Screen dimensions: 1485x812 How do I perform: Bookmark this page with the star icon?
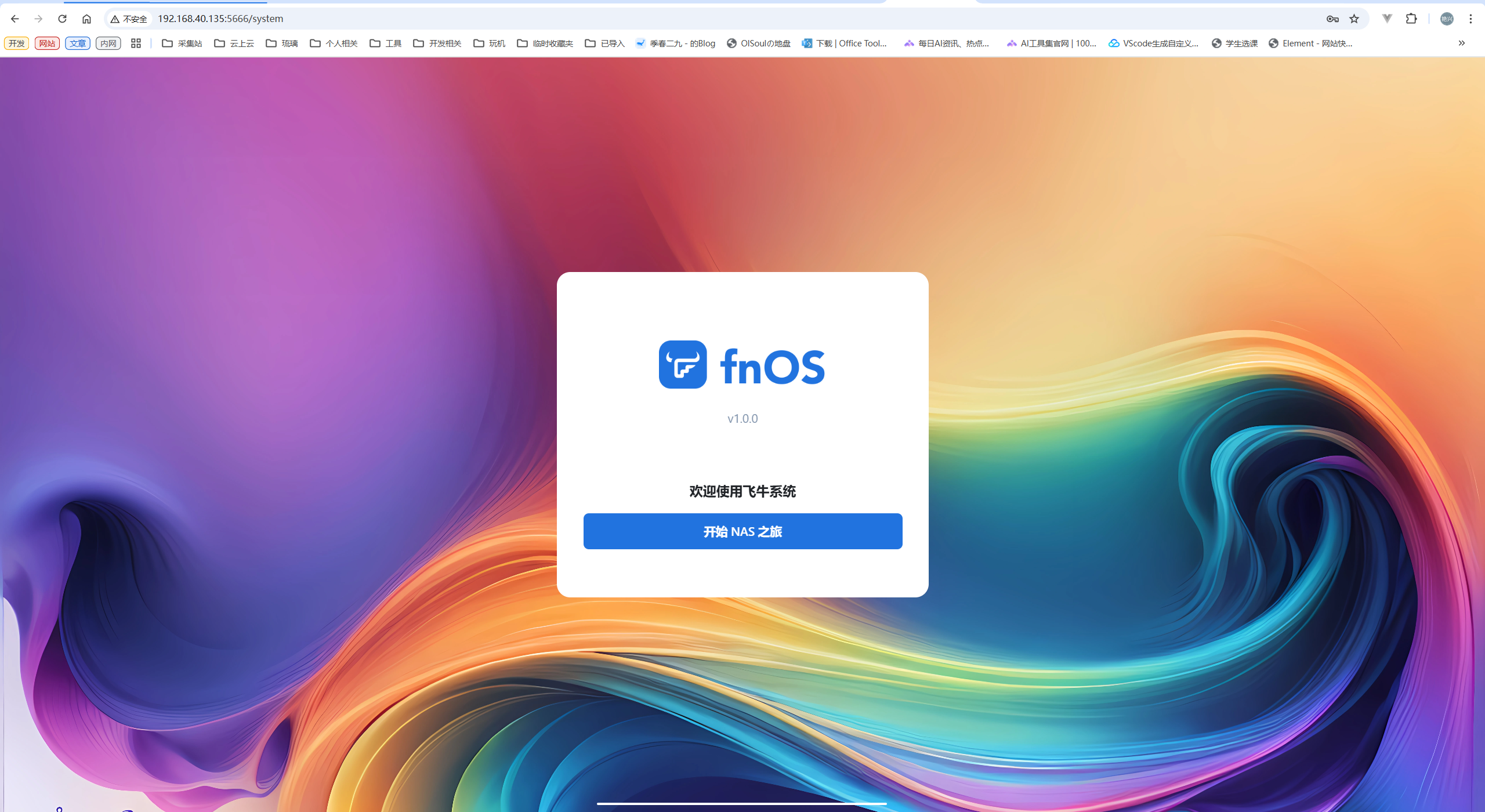point(1354,19)
